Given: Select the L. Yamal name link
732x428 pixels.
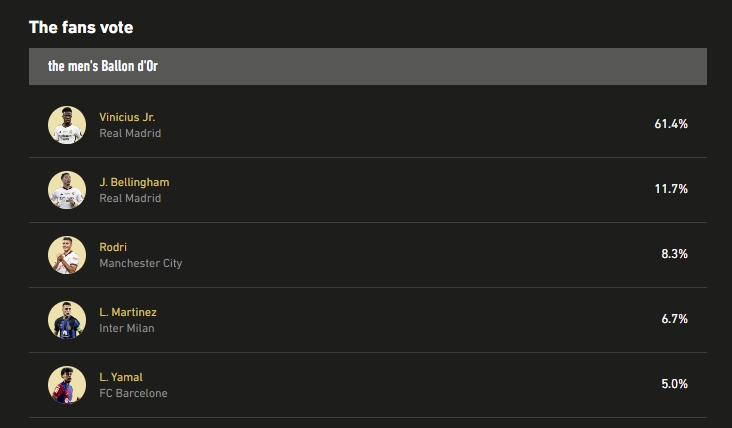Looking at the screenshot, I should (121, 377).
